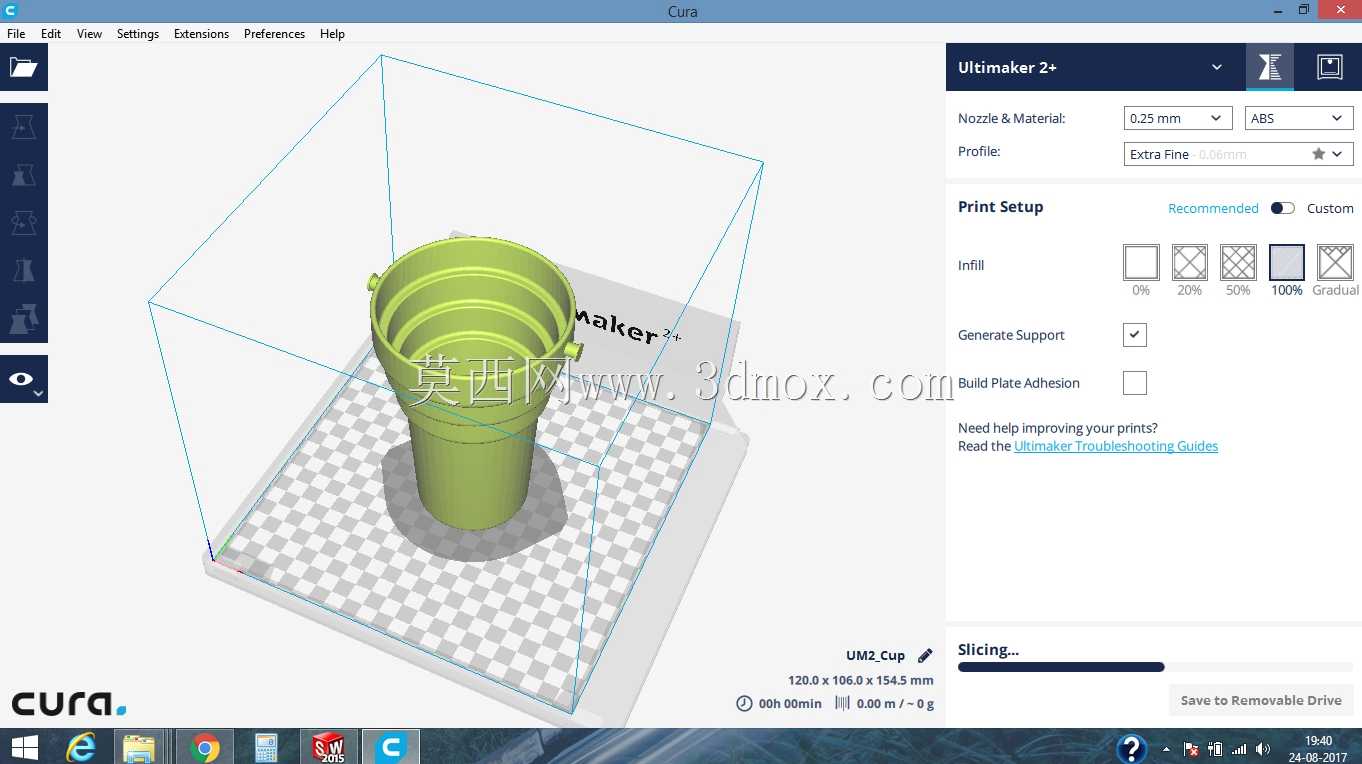Select the Mirror tool in the left toolbar
This screenshot has width=1362, height=764.
click(x=23, y=271)
